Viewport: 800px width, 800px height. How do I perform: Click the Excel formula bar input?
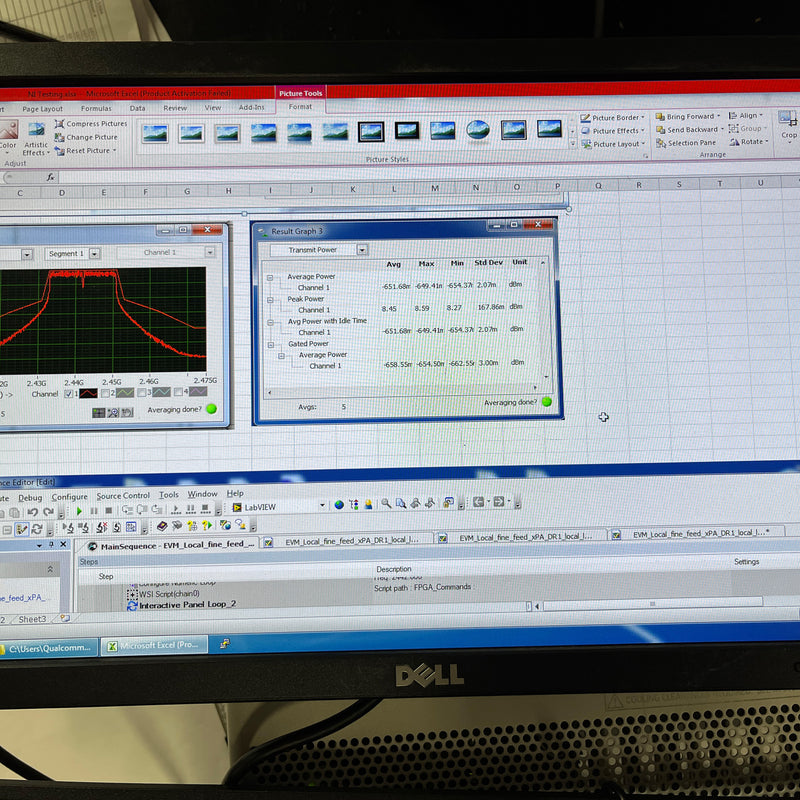click(x=429, y=172)
